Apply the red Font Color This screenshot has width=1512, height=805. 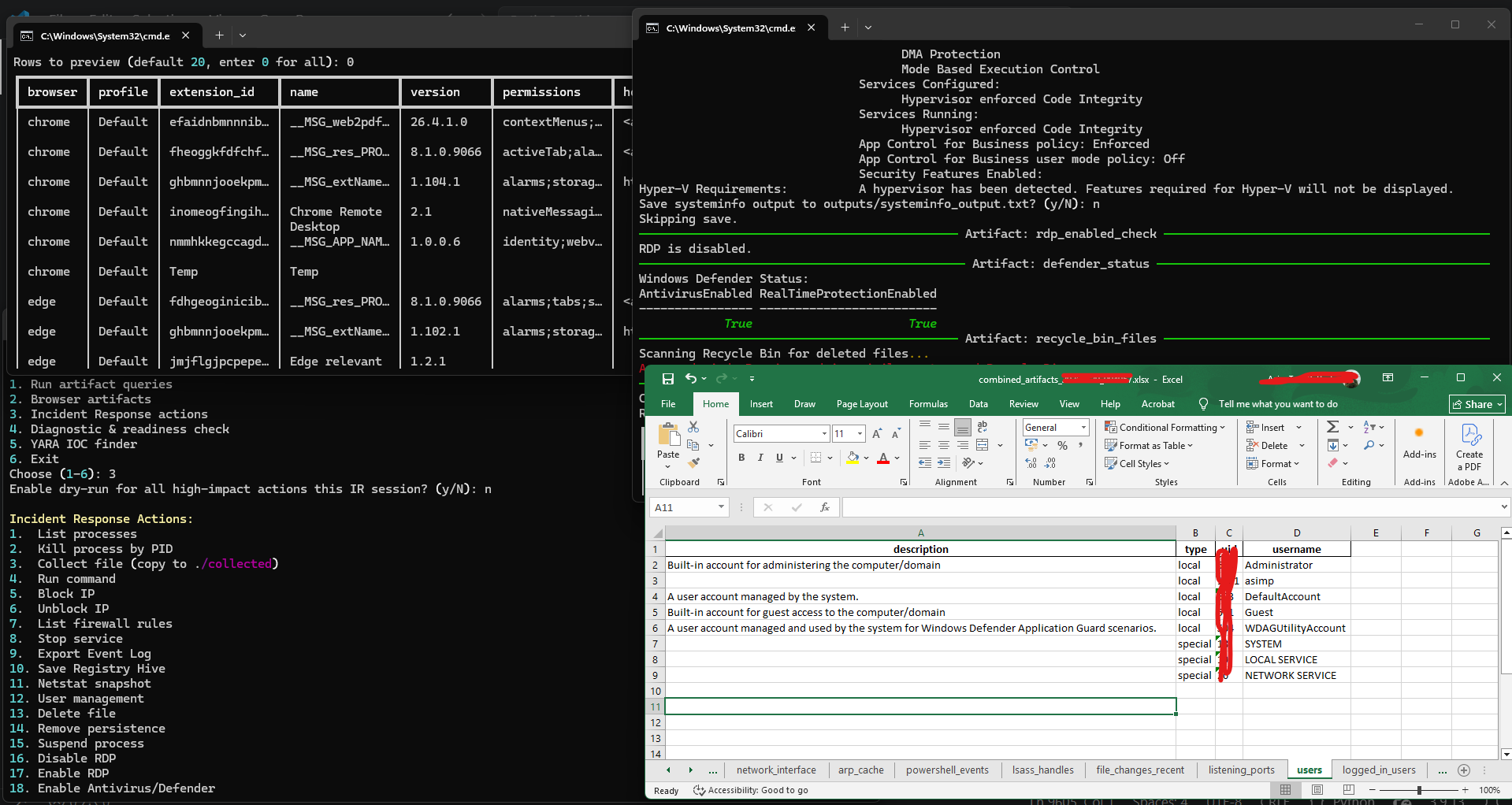[883, 458]
